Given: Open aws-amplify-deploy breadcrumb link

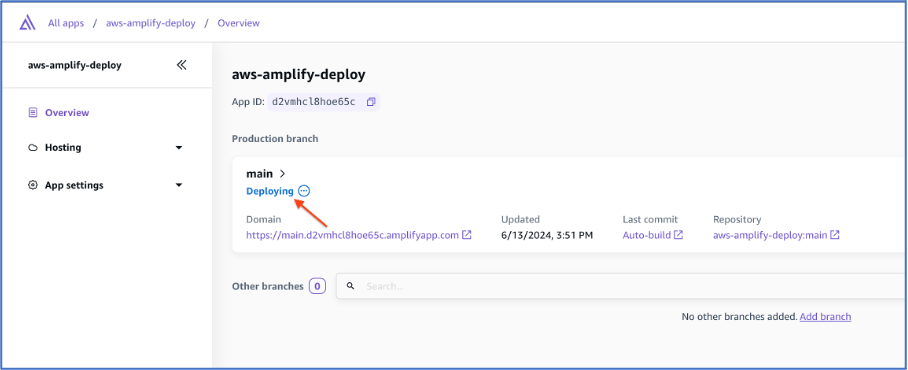Looking at the screenshot, I should [x=151, y=23].
